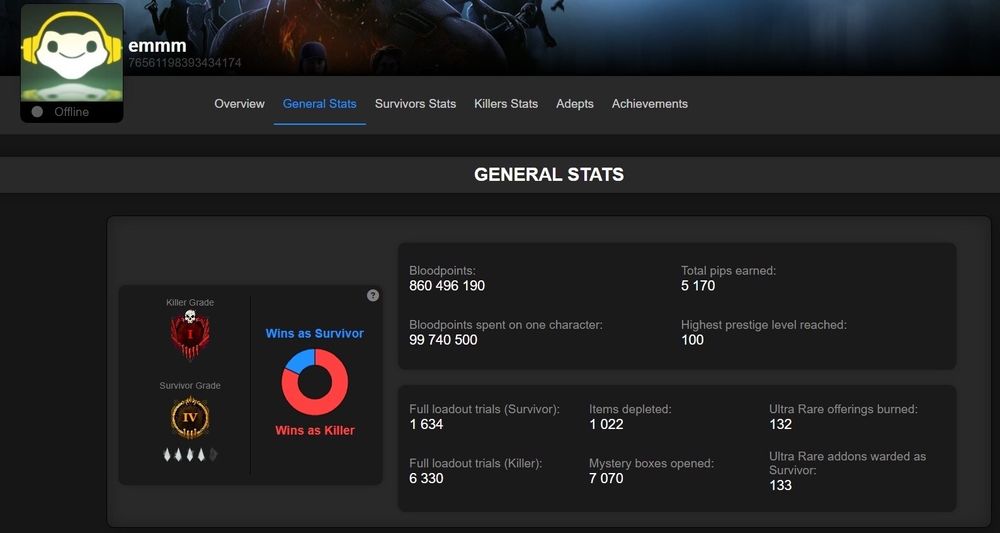The width and height of the screenshot is (1000, 533).
Task: Click the Wins as Survivor label
Action: (x=314, y=333)
